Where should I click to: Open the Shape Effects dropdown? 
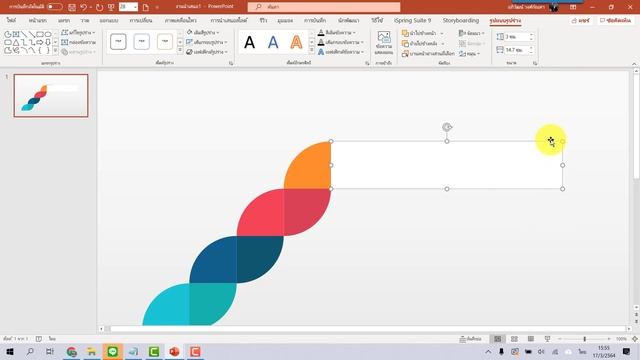click(x=207, y=52)
